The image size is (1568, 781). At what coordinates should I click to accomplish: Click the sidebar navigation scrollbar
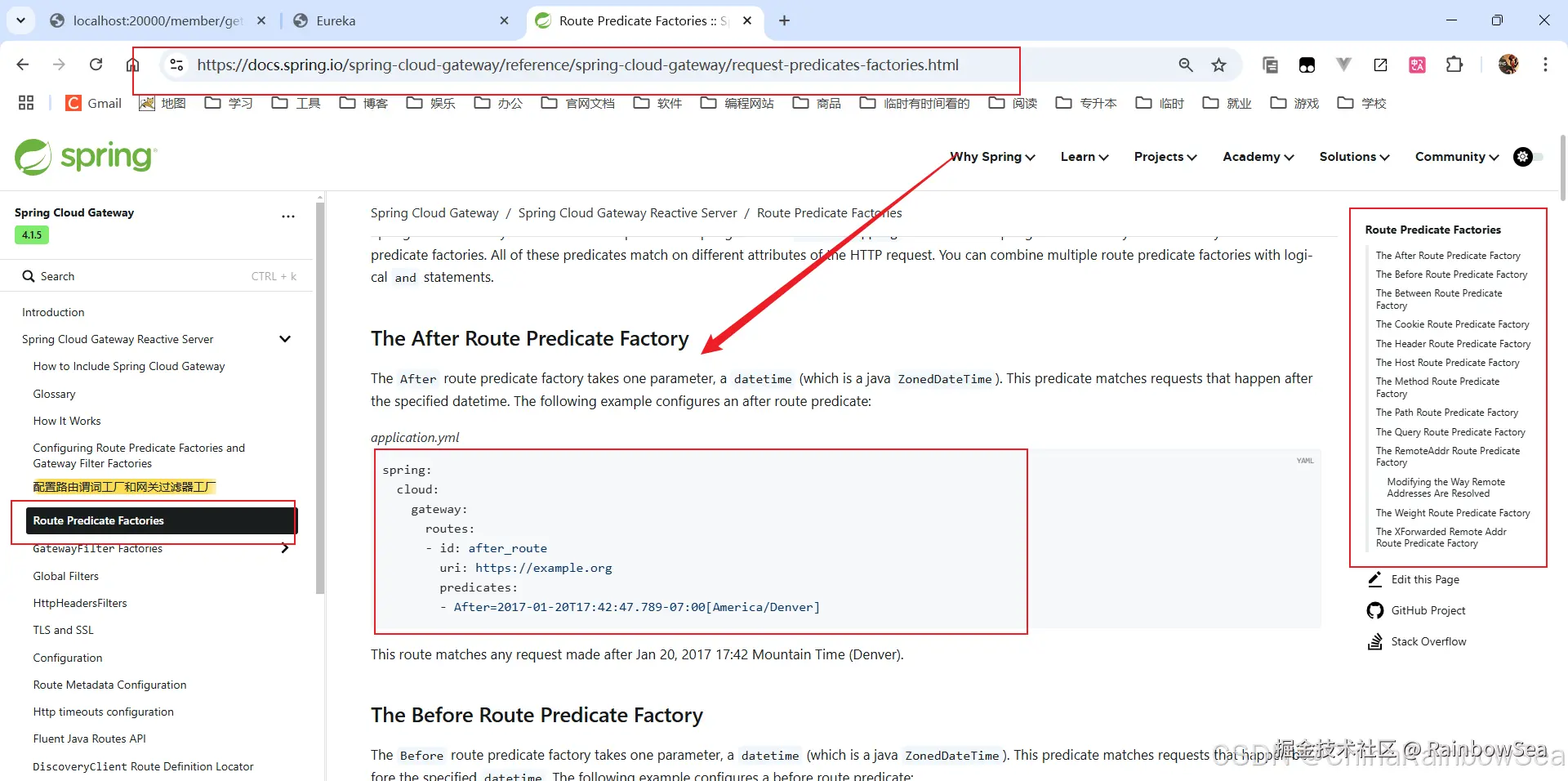coord(320,396)
